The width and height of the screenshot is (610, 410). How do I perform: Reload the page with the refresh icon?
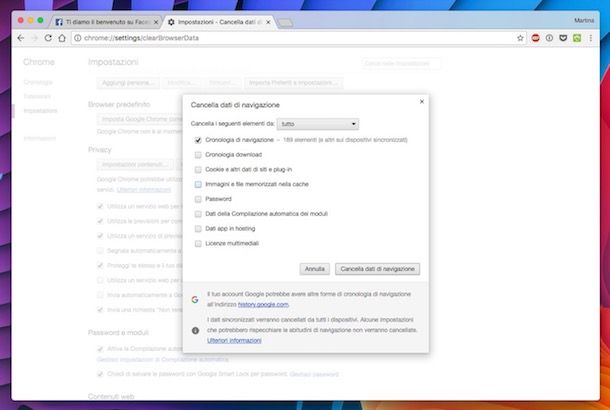pos(48,38)
